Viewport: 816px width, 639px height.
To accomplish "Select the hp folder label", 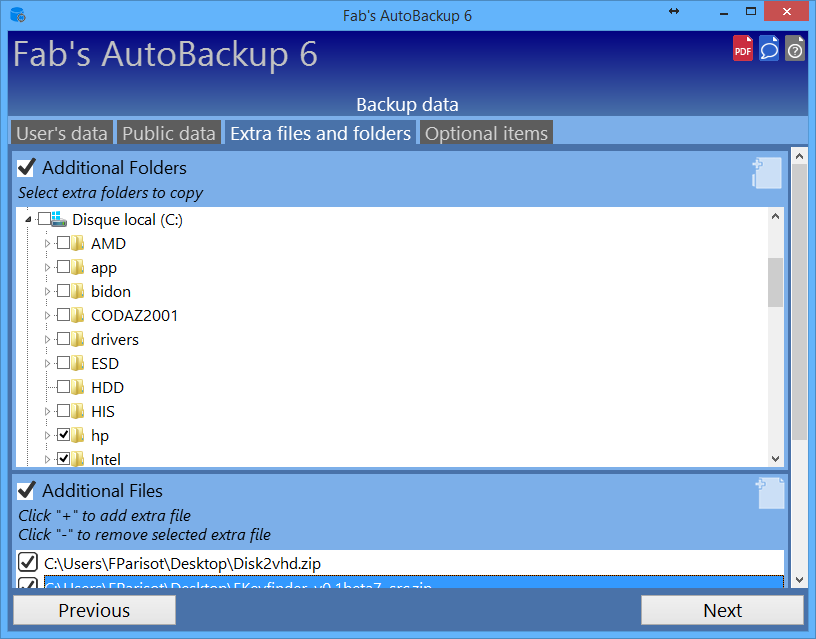I will tap(100, 435).
